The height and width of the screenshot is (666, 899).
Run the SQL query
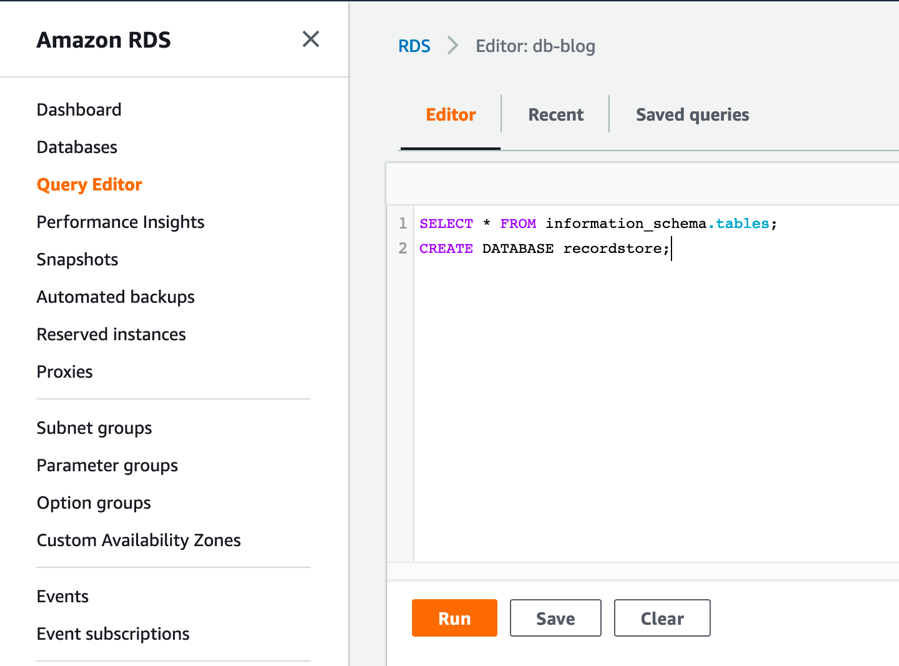(x=454, y=617)
